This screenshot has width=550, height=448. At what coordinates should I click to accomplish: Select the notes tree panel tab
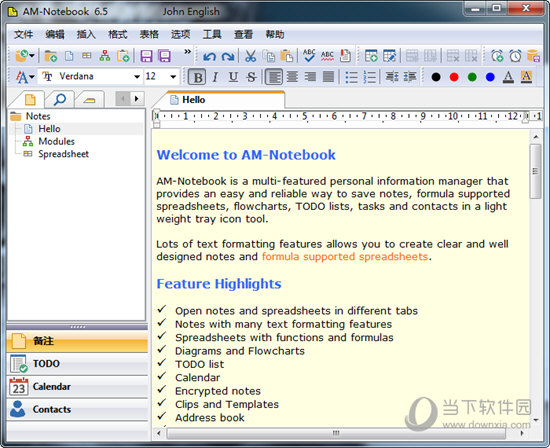[30, 100]
